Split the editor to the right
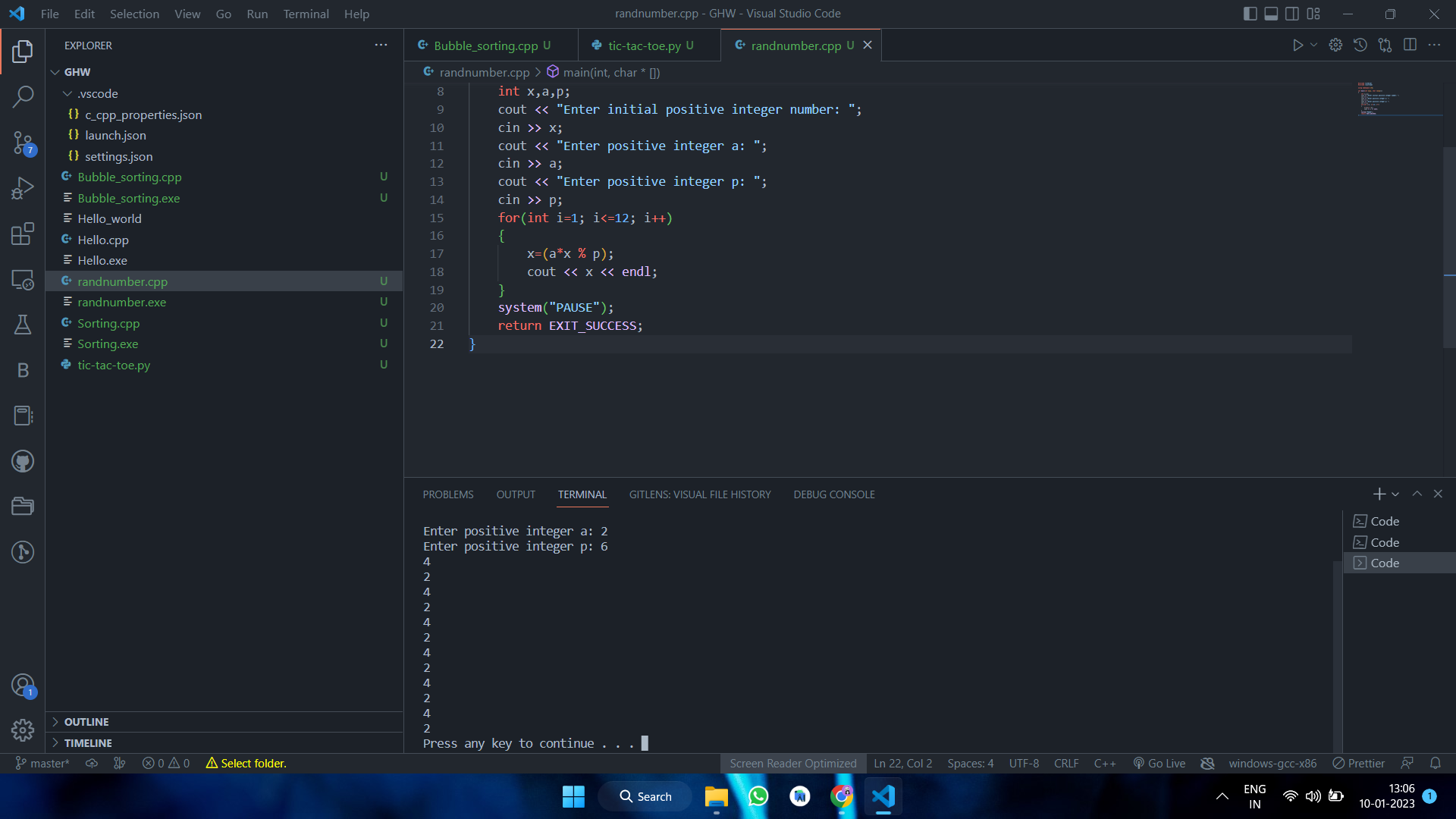Screen dimensions: 1456x819 pos(1410,45)
